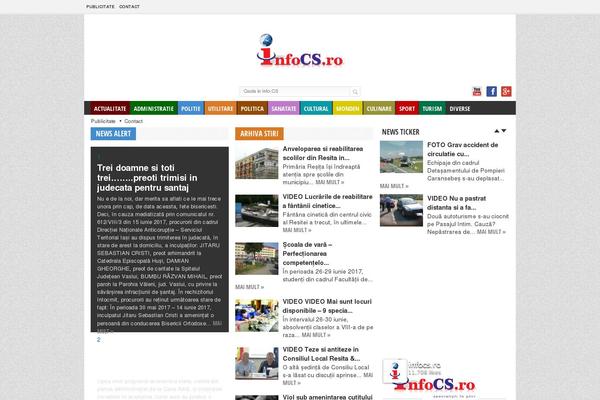Click the infocs.ro Facebook widget avatar
This screenshot has height=400, width=600.
(x=395, y=371)
